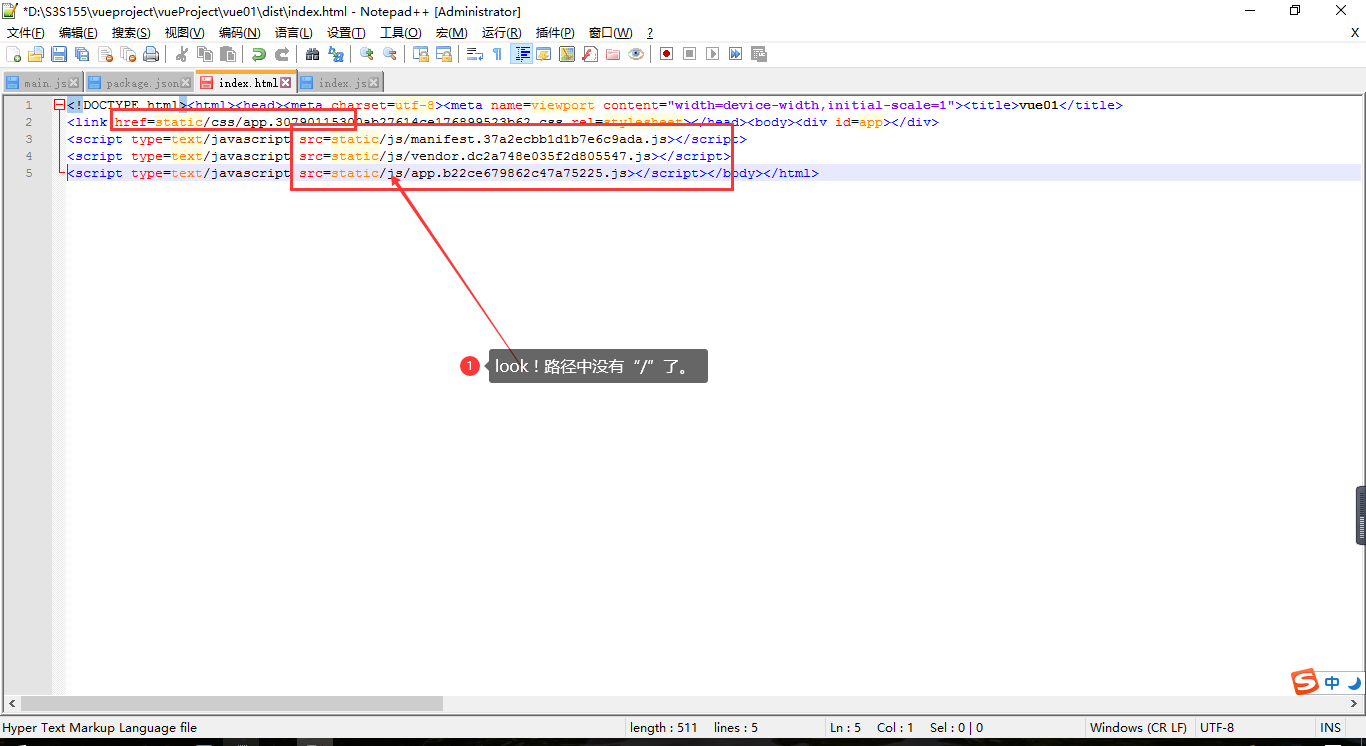Collapse the fold marker at line 1
The width and height of the screenshot is (1366, 746).
coord(59,105)
